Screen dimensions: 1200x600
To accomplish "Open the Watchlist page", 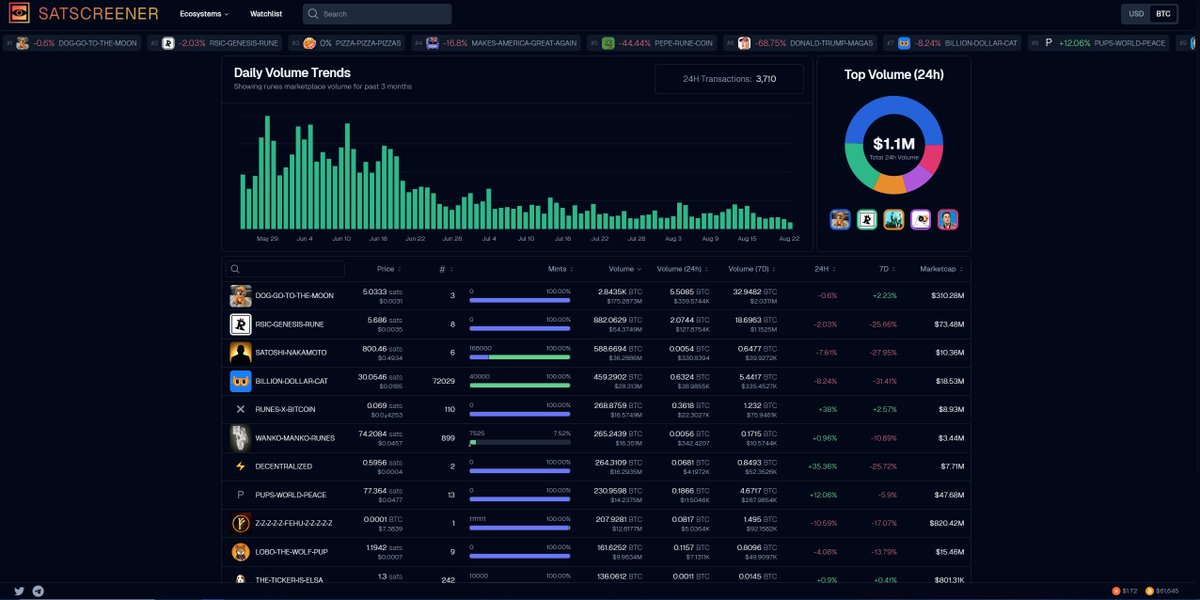I will [x=265, y=14].
